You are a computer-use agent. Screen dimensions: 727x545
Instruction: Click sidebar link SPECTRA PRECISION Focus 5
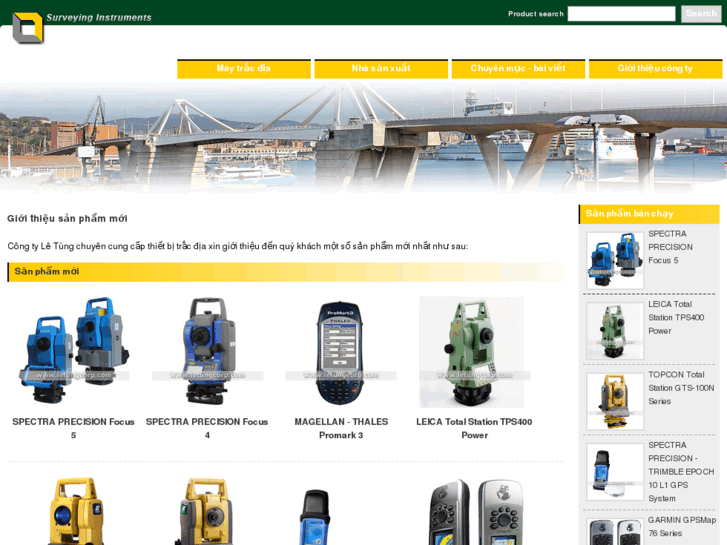click(x=670, y=247)
